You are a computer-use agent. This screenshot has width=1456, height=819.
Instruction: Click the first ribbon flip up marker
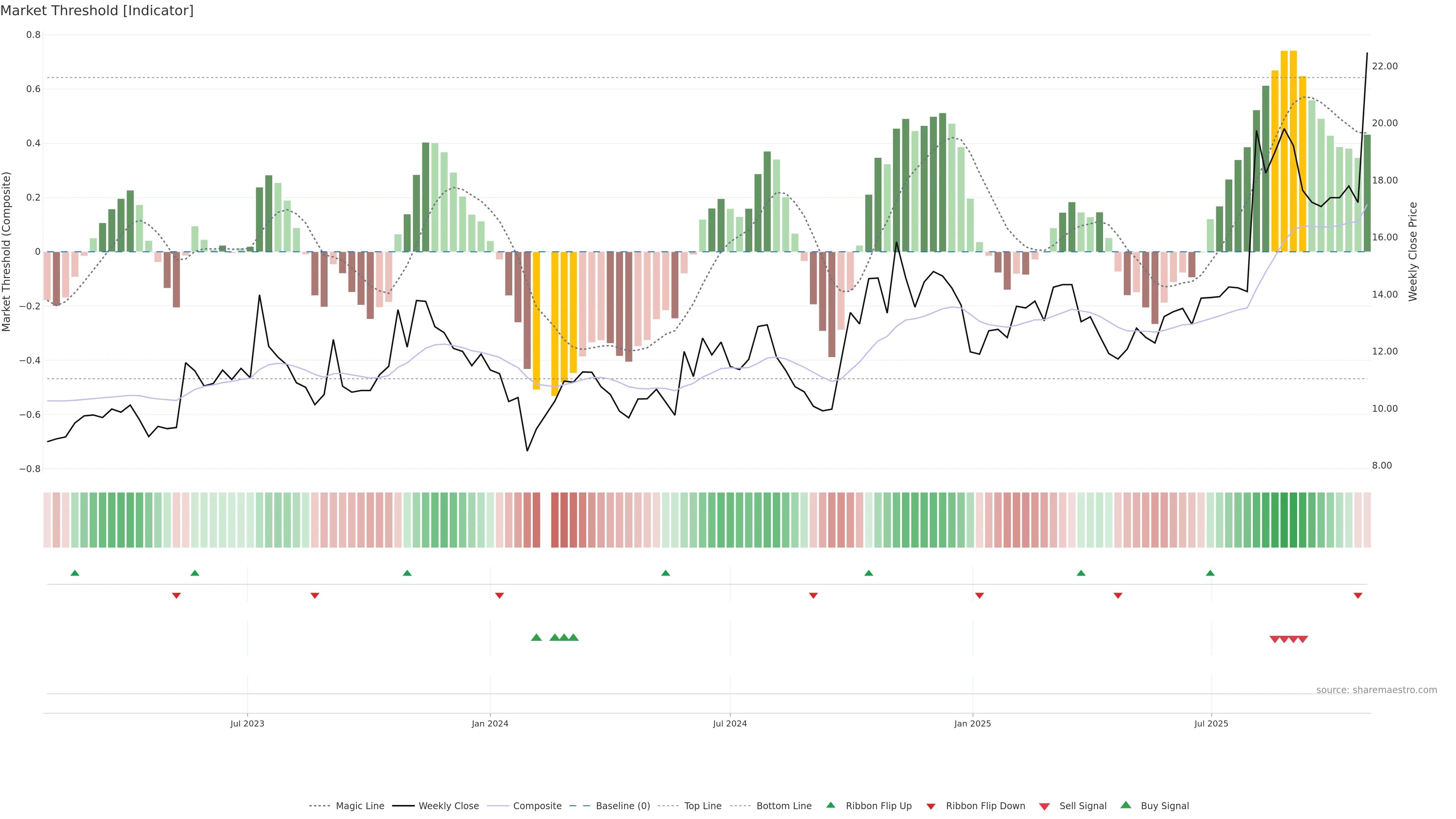coord(75,573)
